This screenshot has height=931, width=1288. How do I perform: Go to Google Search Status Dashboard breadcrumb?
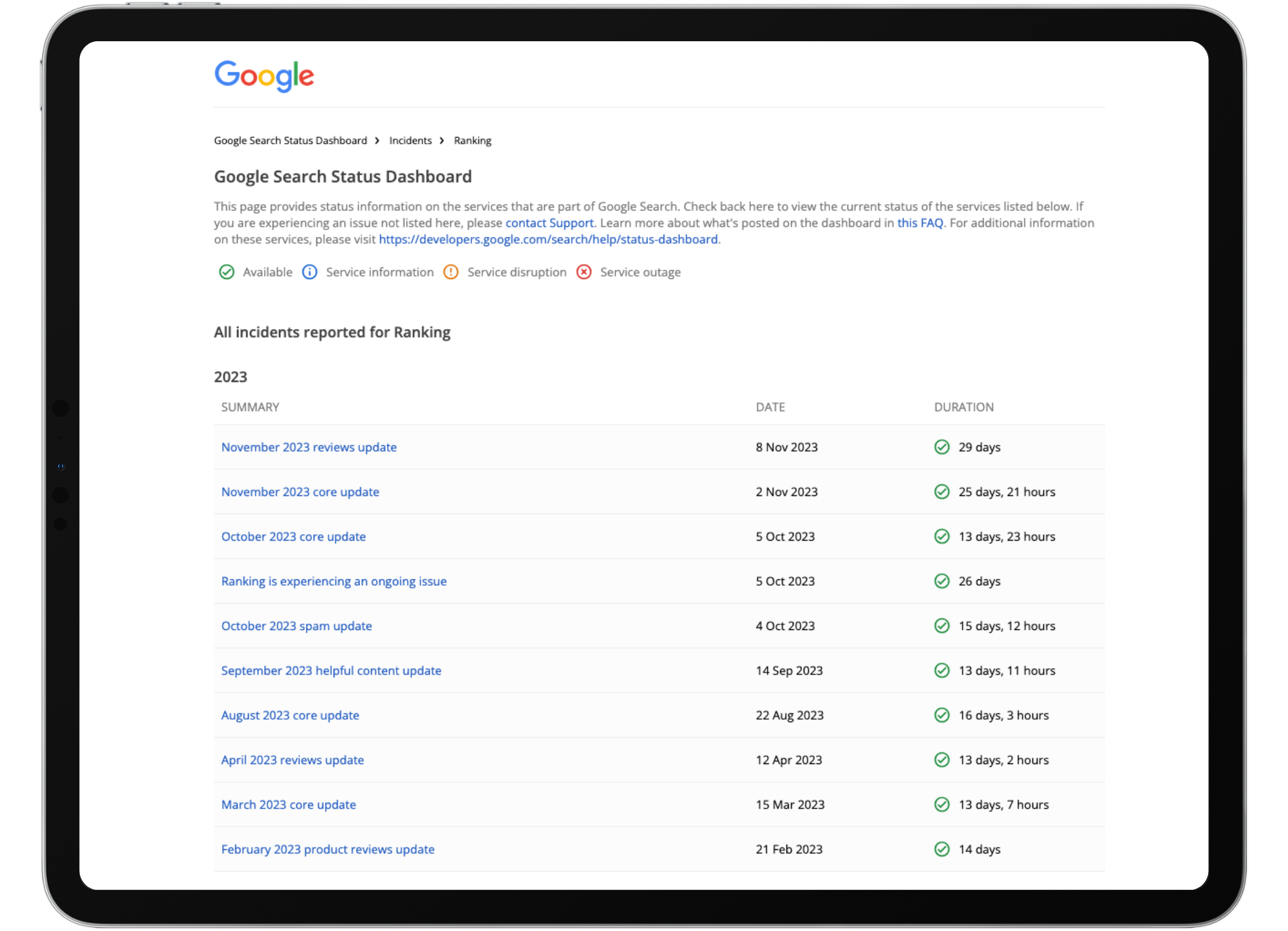click(x=290, y=140)
